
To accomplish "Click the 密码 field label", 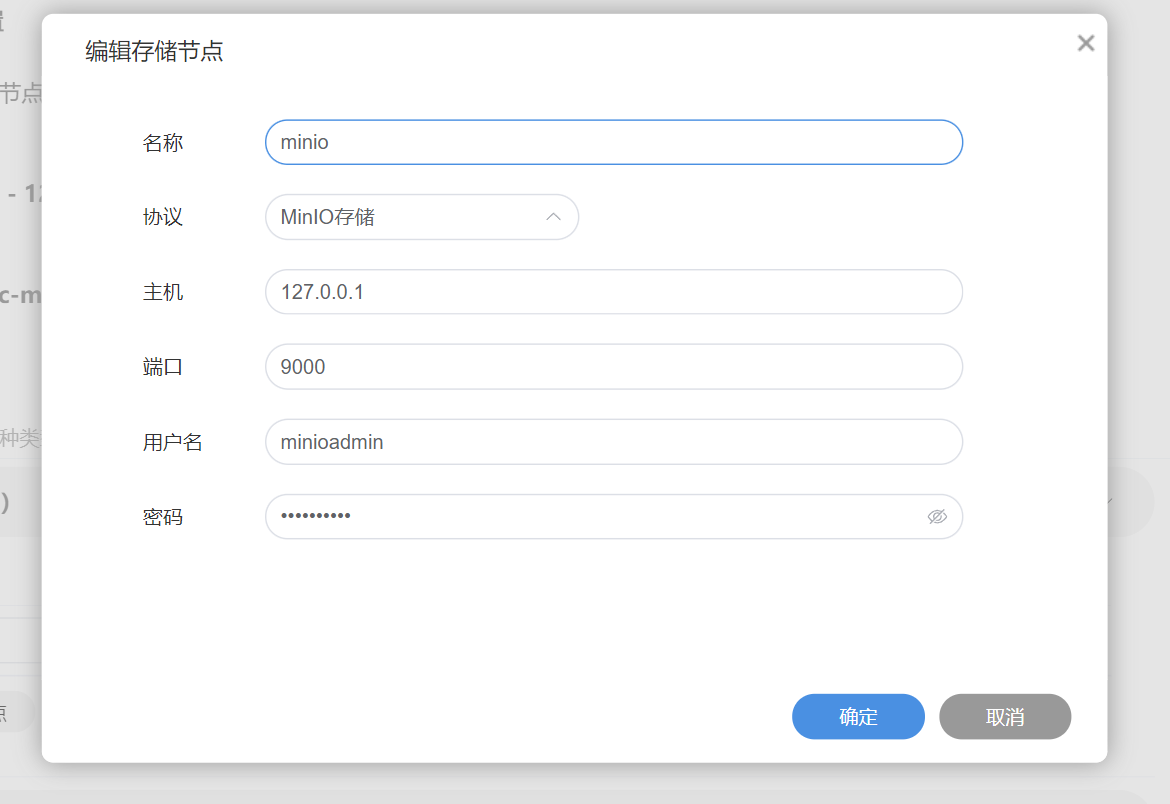I will pos(163,518).
